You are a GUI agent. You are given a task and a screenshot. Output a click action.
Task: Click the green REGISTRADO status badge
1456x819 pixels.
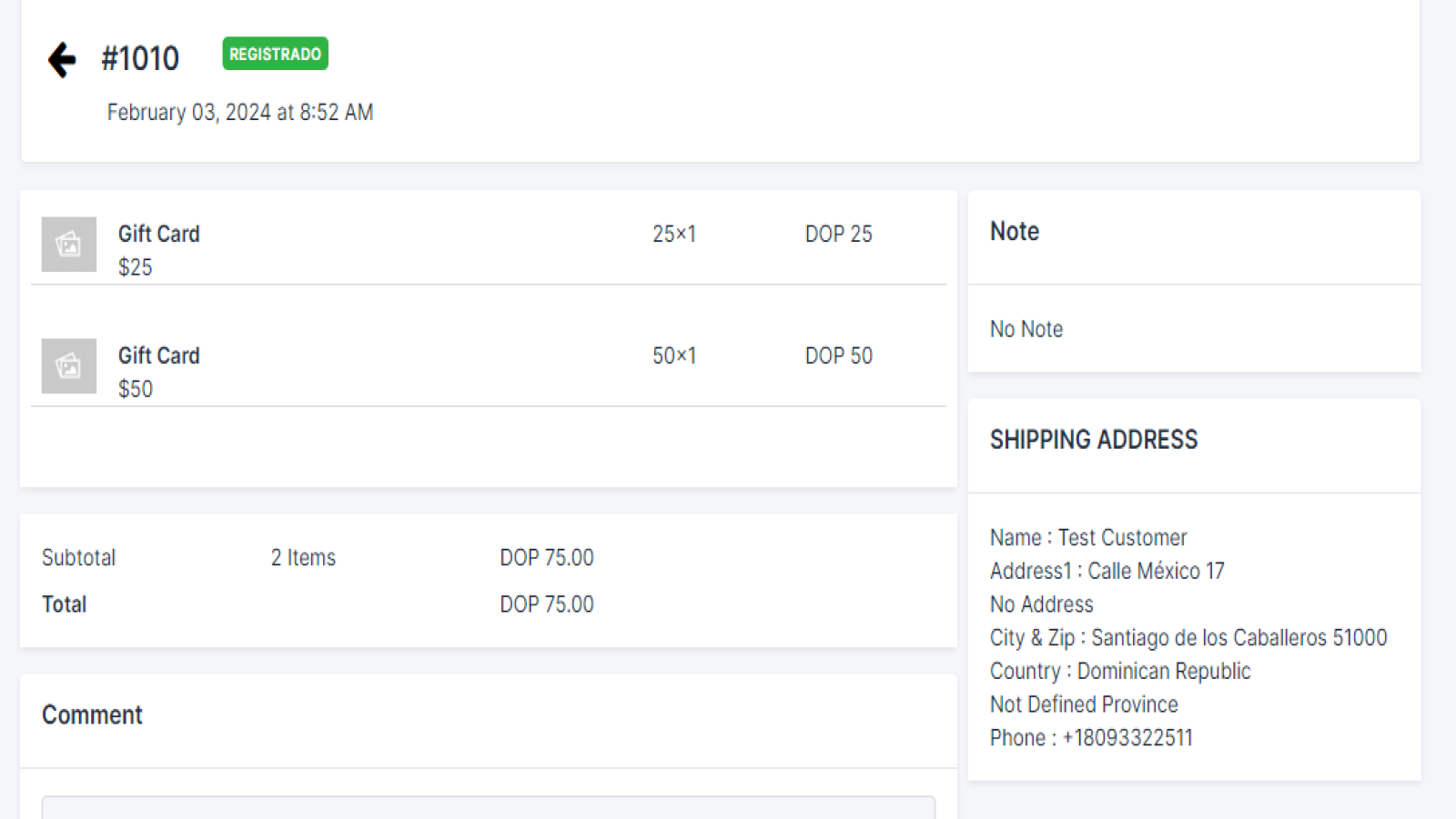coord(275,55)
